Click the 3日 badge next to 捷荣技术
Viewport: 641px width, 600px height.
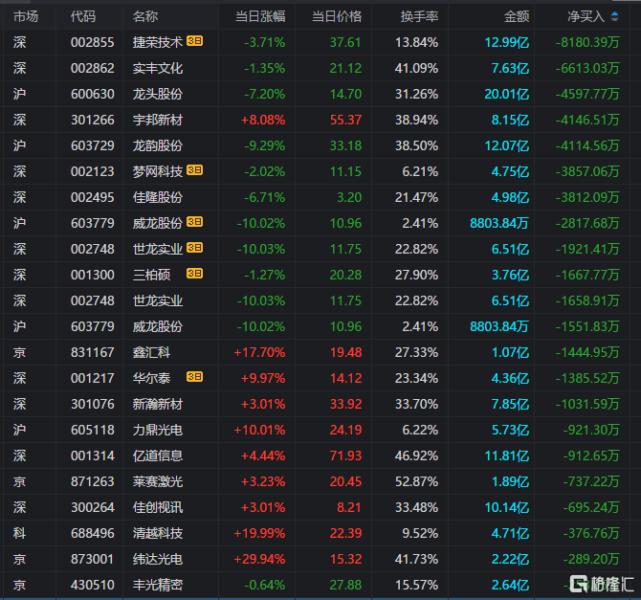tap(195, 41)
